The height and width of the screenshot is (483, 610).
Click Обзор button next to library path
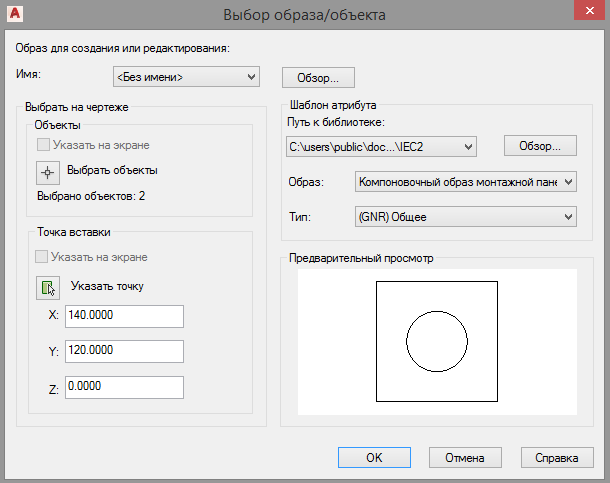point(540,146)
